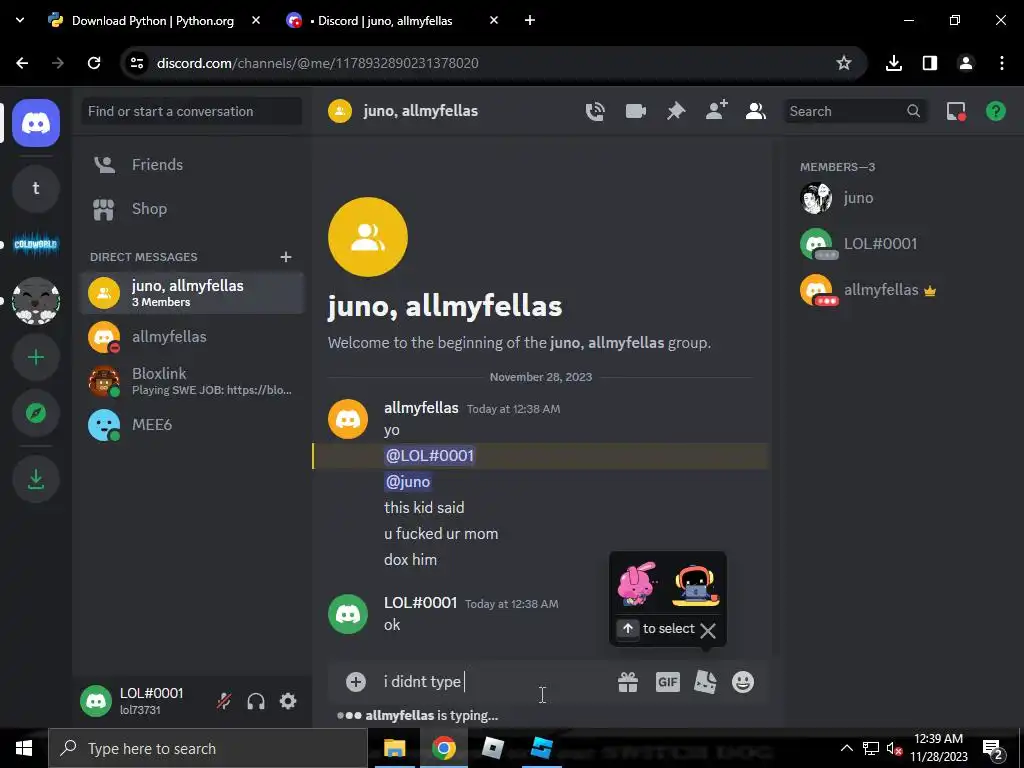Focus the message Search field
Image resolution: width=1024 pixels, height=768 pixels.
[x=855, y=111]
